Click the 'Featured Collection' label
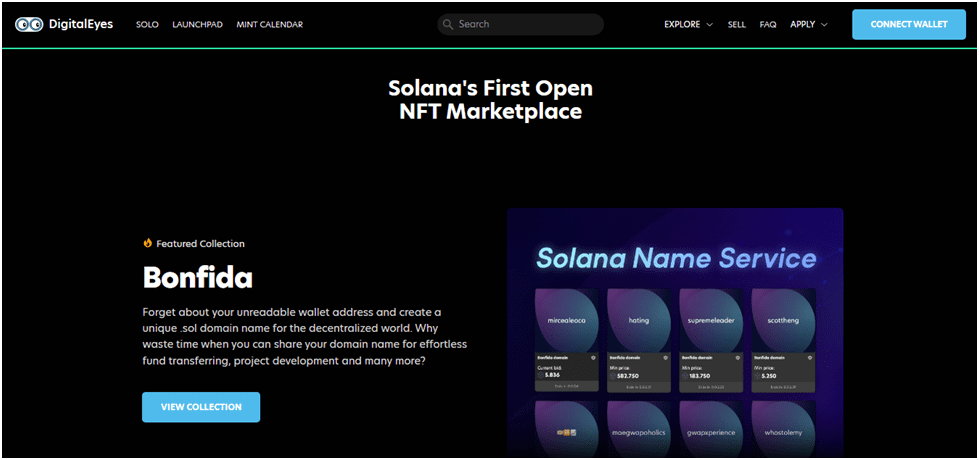The height and width of the screenshot is (460, 979). pyautogui.click(x=200, y=243)
